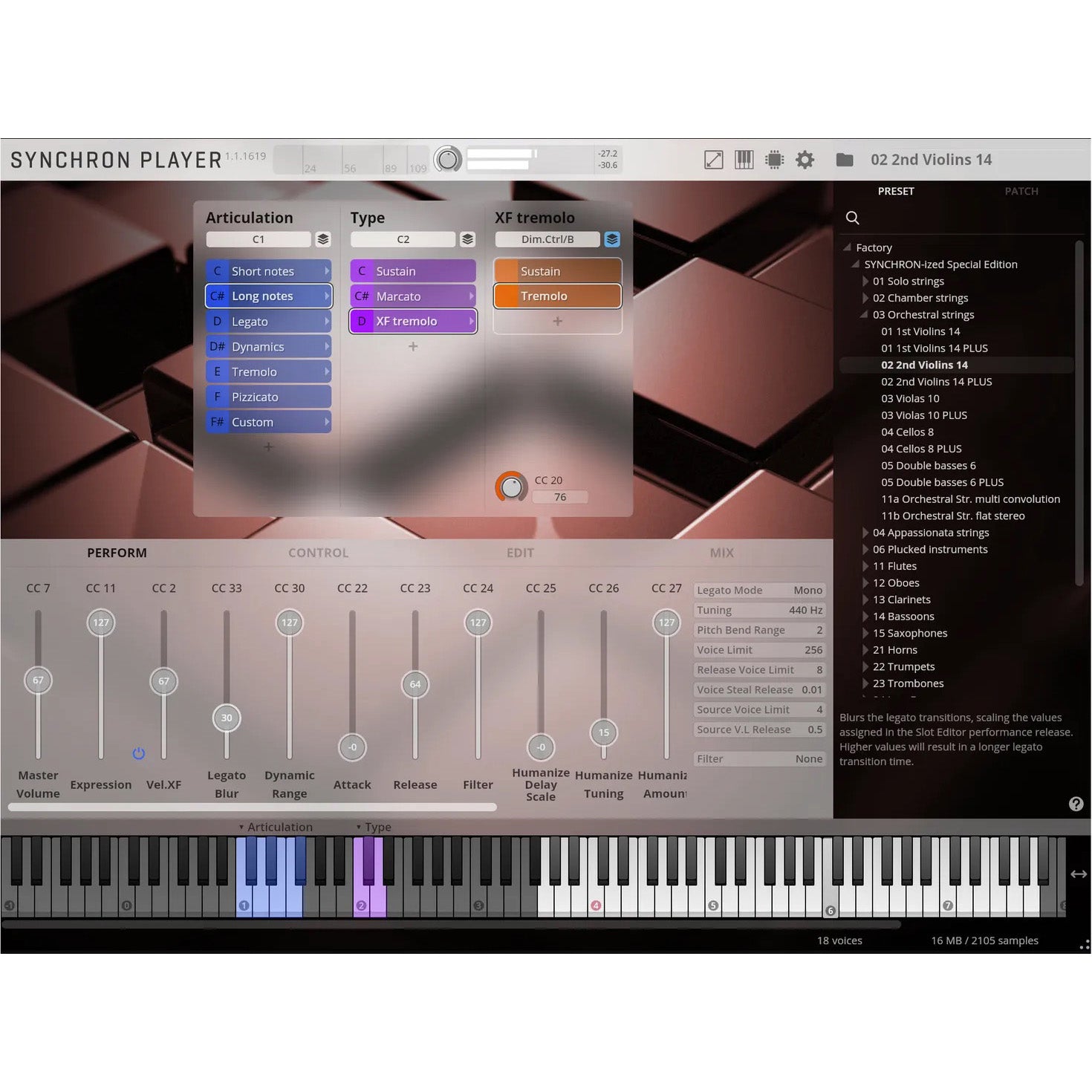Collapse the 03 Orchestral strings folder
Screen dimensions: 1092x1092
coord(862,314)
